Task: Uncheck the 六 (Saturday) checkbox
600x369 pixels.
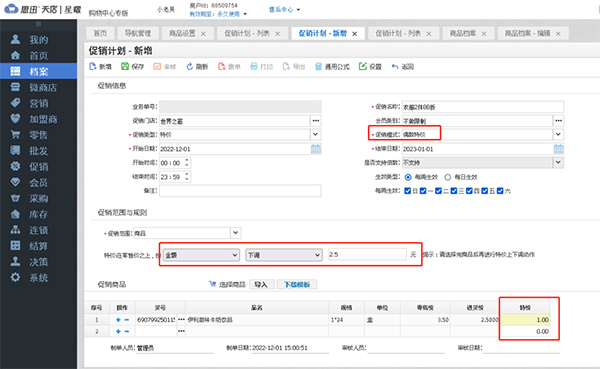Action: [x=500, y=191]
